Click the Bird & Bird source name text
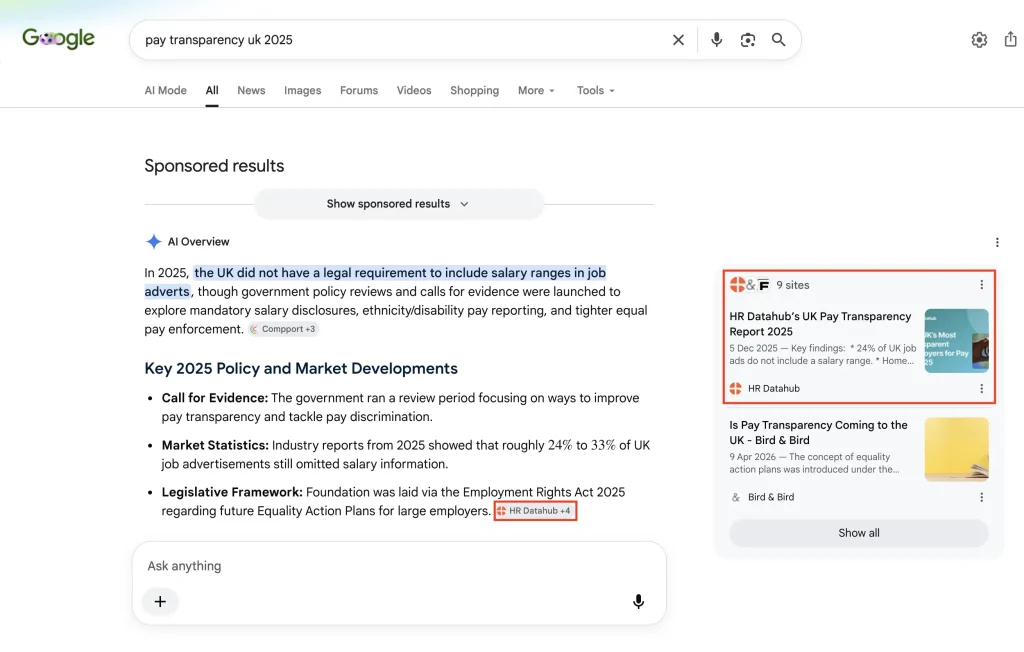The image size is (1024, 652). click(x=771, y=497)
